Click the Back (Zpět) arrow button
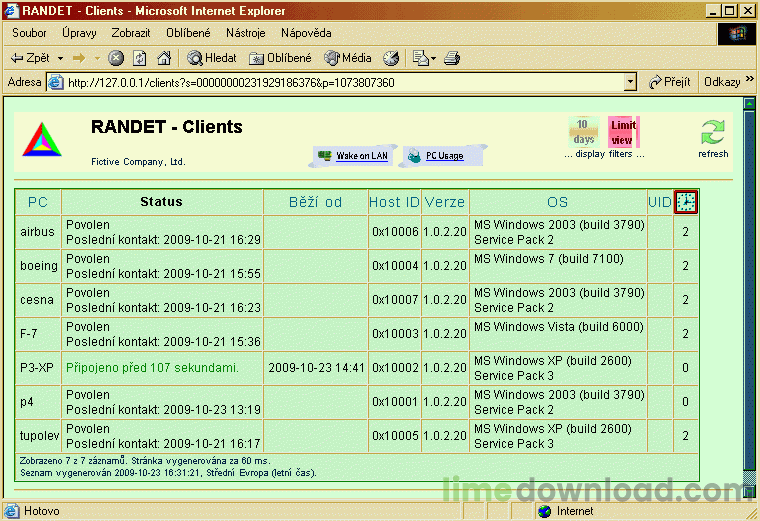Viewport: 760px width, 521px height. 30,58
